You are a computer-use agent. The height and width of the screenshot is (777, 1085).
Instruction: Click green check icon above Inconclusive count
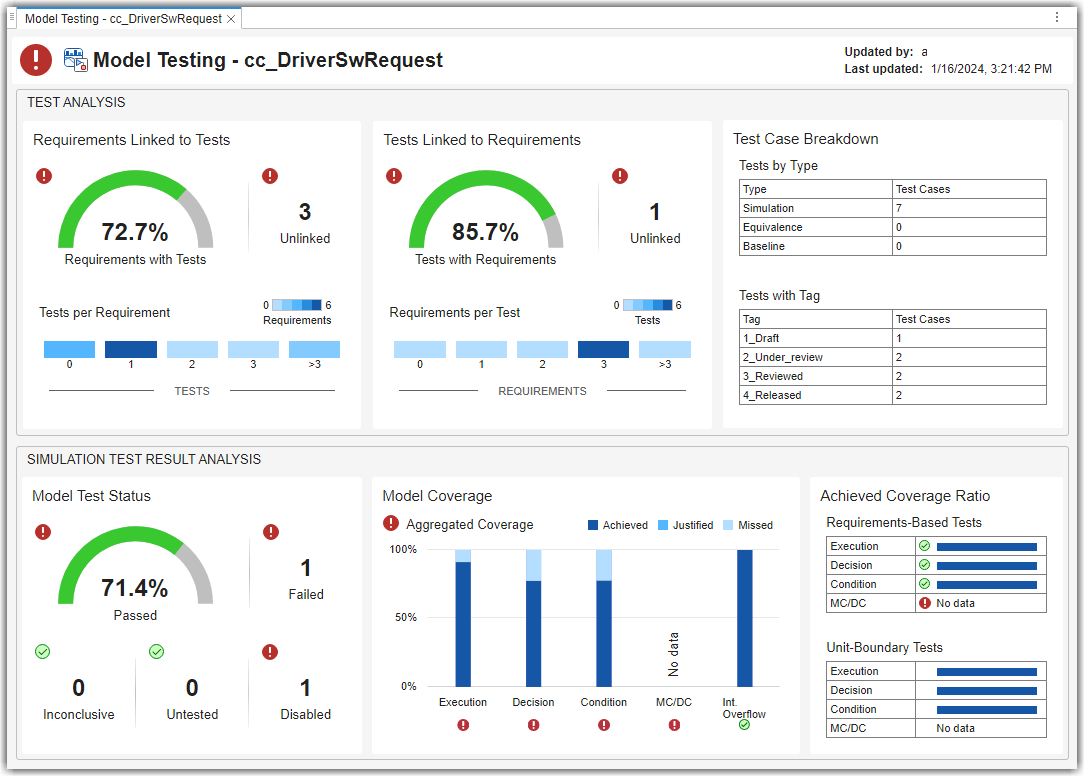coord(43,652)
